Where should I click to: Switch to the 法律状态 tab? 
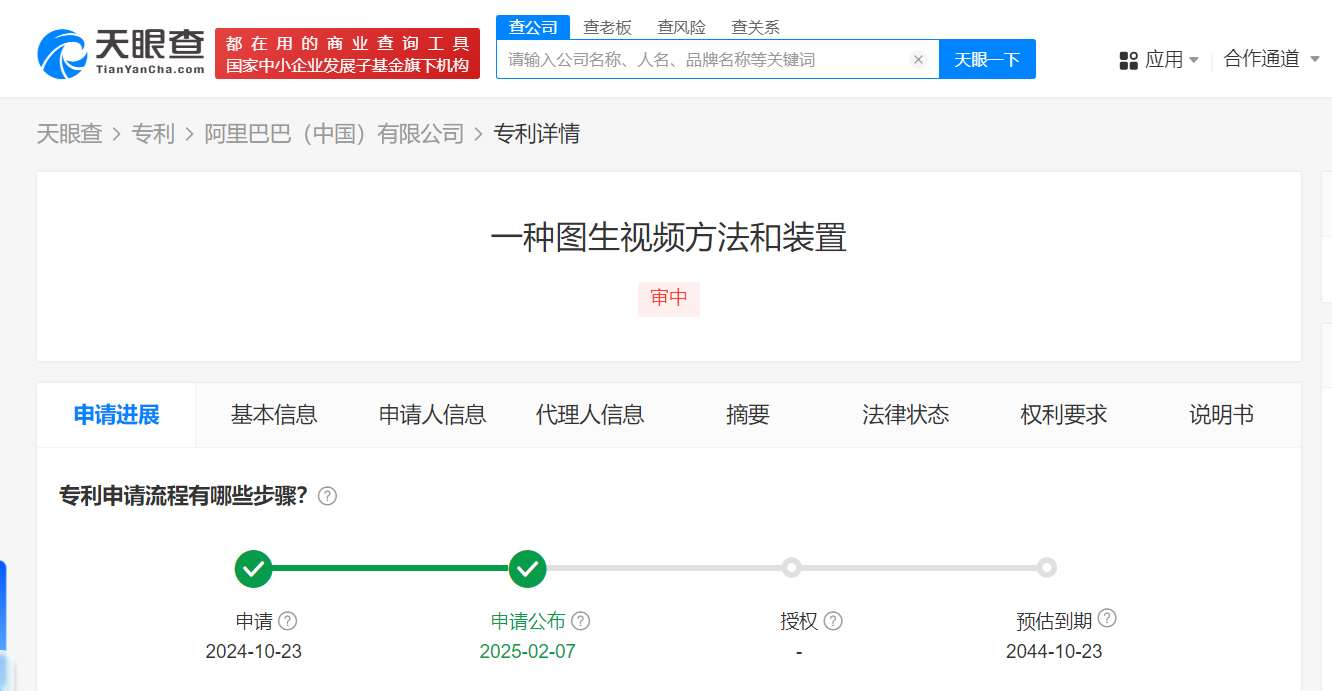click(905, 415)
